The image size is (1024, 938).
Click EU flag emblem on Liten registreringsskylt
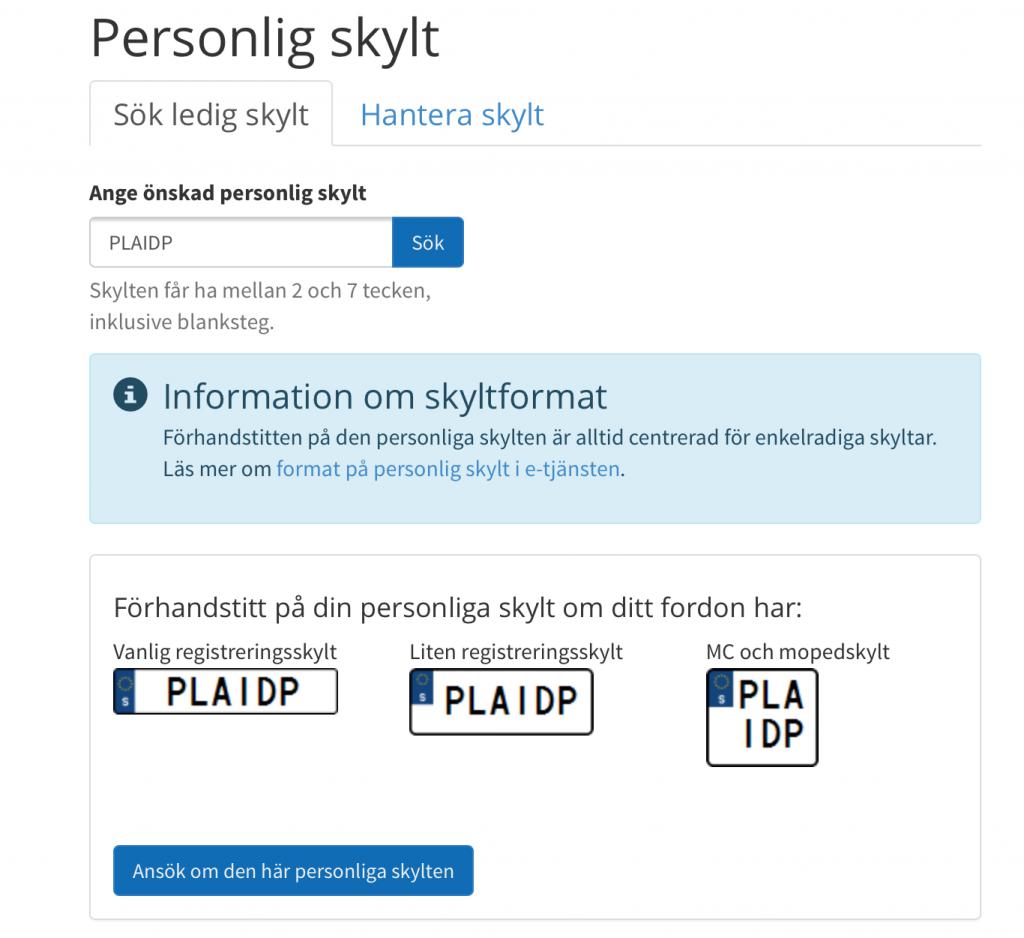[x=423, y=688]
